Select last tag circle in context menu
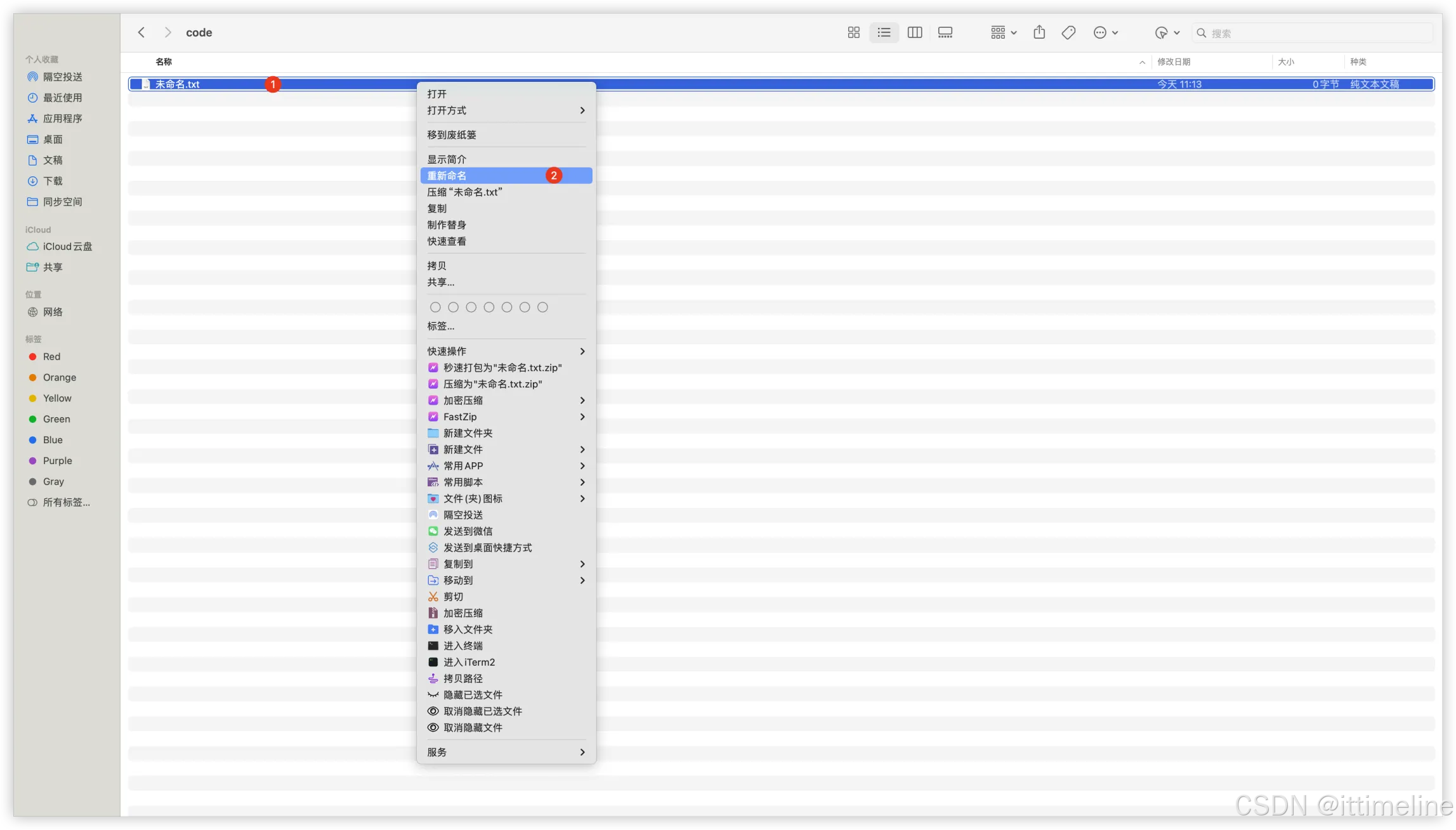 [542, 308]
